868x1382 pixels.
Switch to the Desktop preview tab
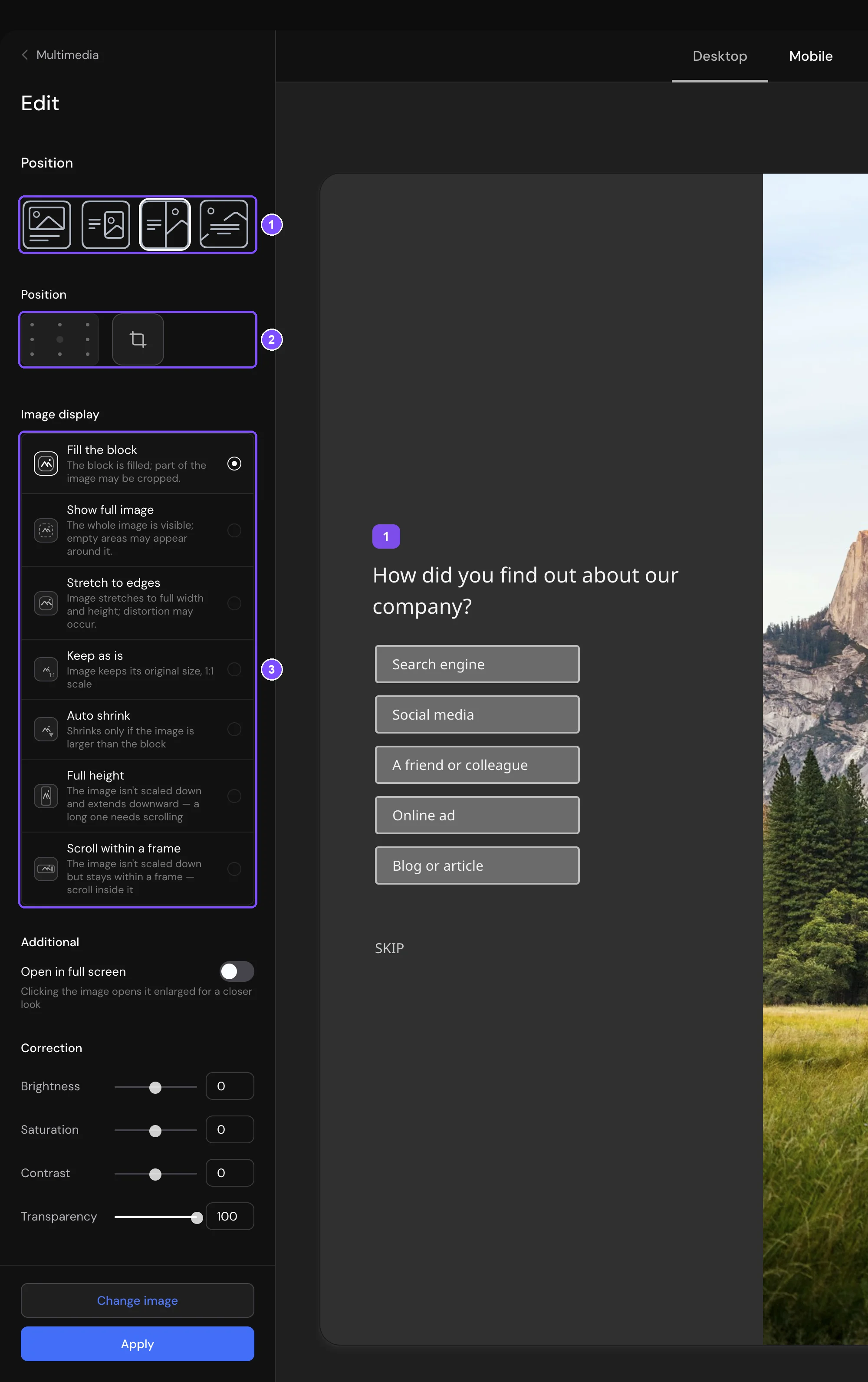pos(720,56)
